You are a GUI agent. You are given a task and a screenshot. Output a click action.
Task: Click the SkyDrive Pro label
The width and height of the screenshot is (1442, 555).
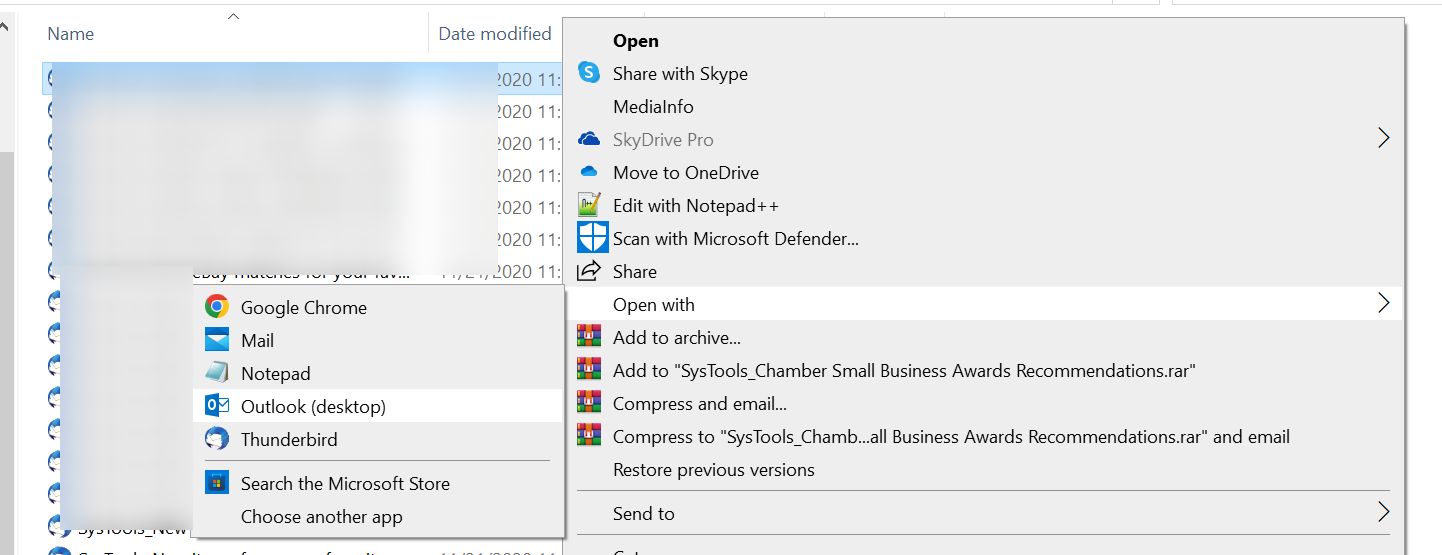pos(663,139)
